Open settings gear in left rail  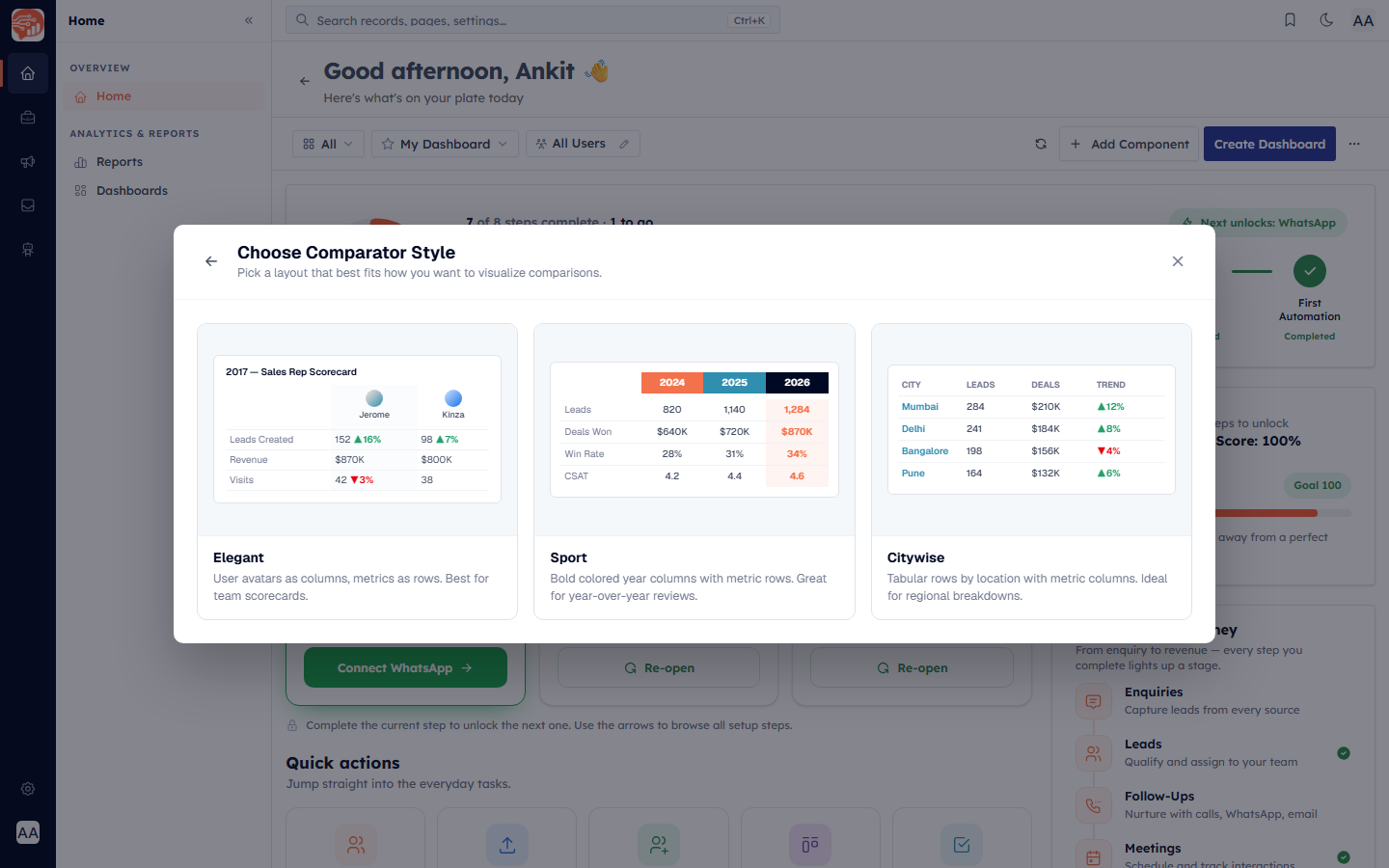pyautogui.click(x=28, y=789)
